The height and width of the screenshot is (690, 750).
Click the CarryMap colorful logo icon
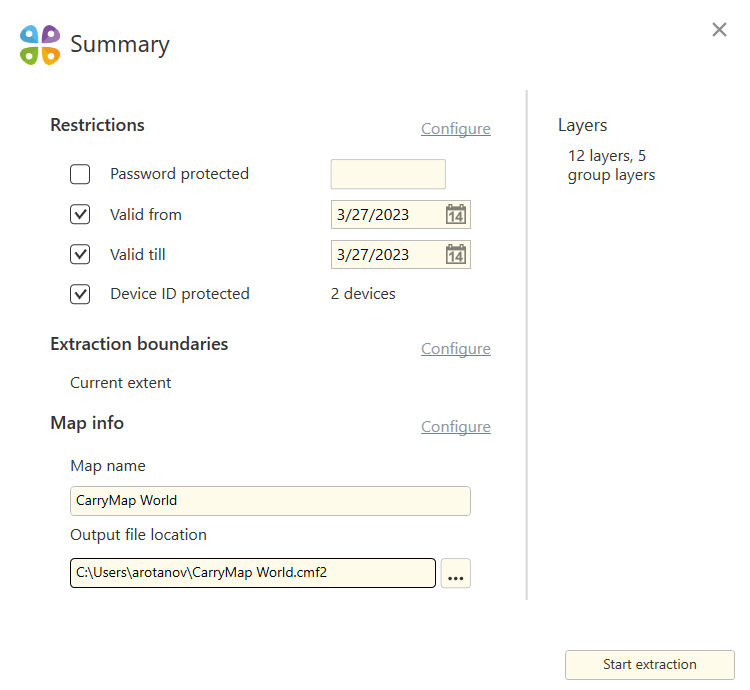tap(40, 45)
